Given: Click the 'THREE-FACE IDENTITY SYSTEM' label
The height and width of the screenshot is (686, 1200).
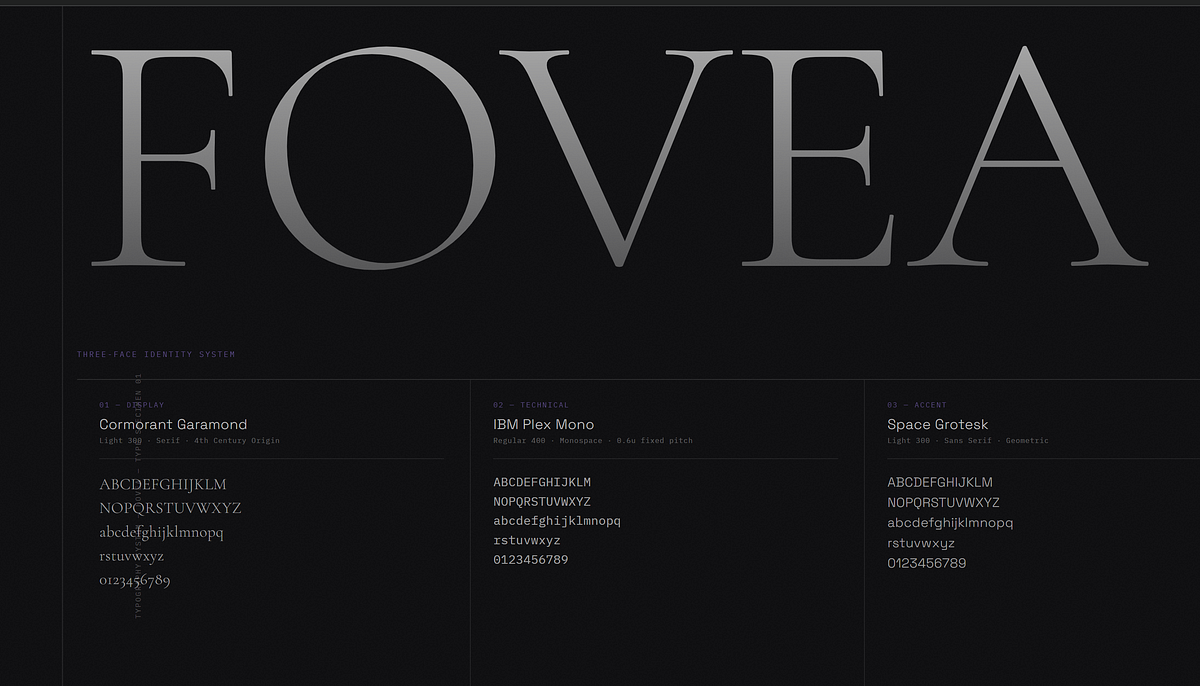Looking at the screenshot, I should pos(156,354).
